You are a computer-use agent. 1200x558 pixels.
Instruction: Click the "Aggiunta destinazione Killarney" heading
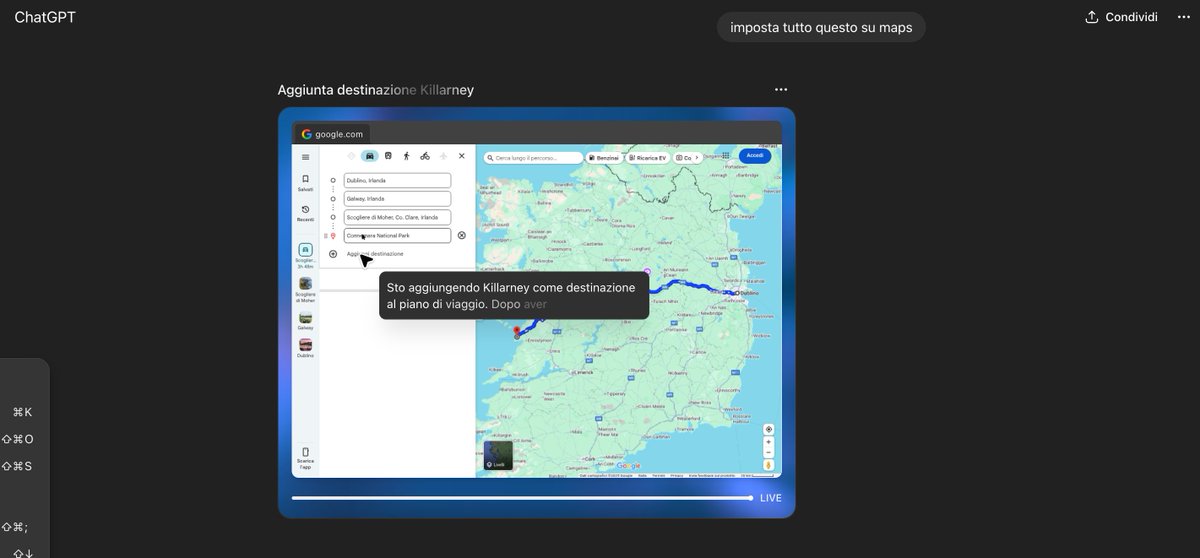(x=376, y=90)
